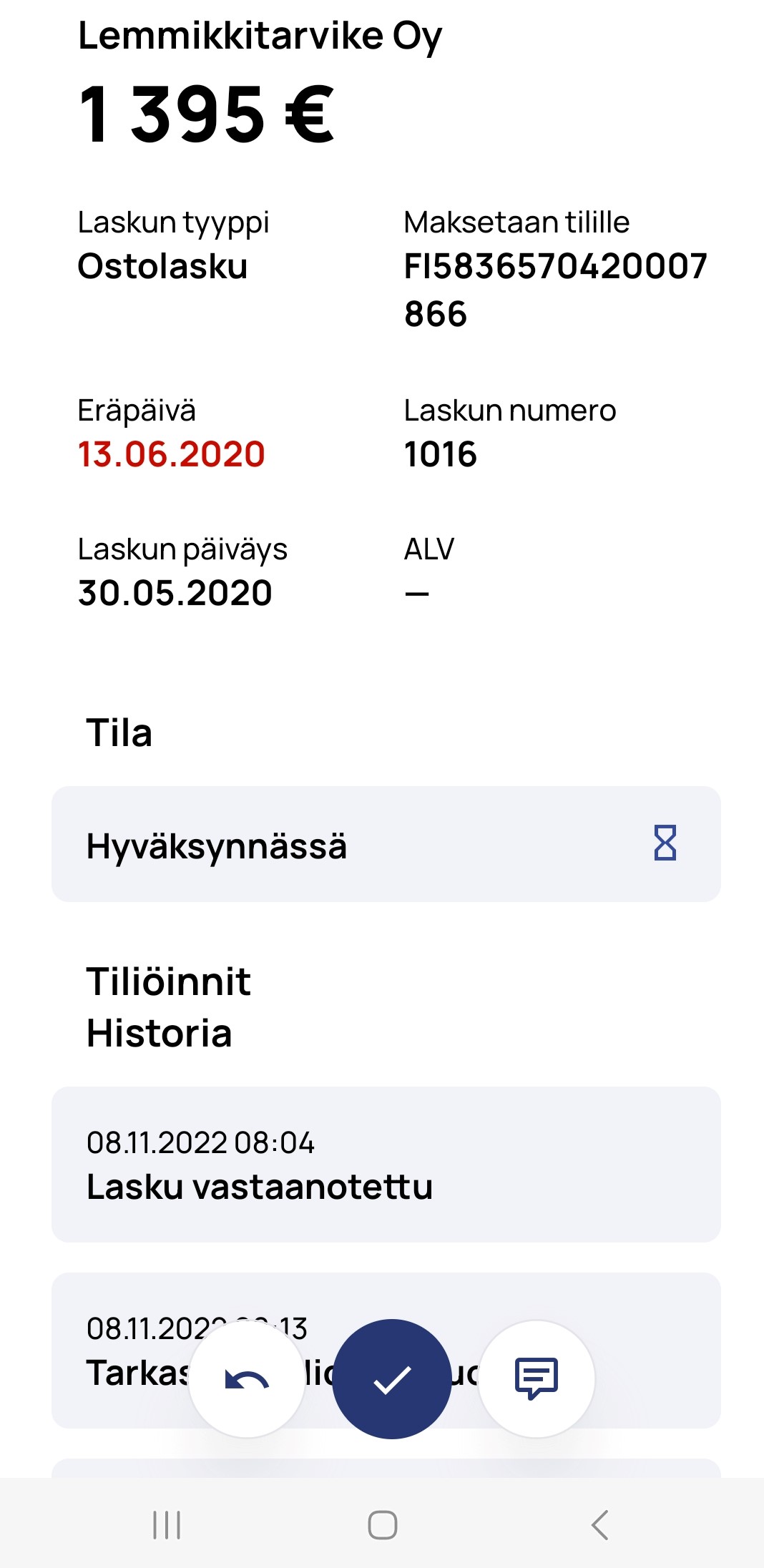Select invoice number 1016

(441, 454)
